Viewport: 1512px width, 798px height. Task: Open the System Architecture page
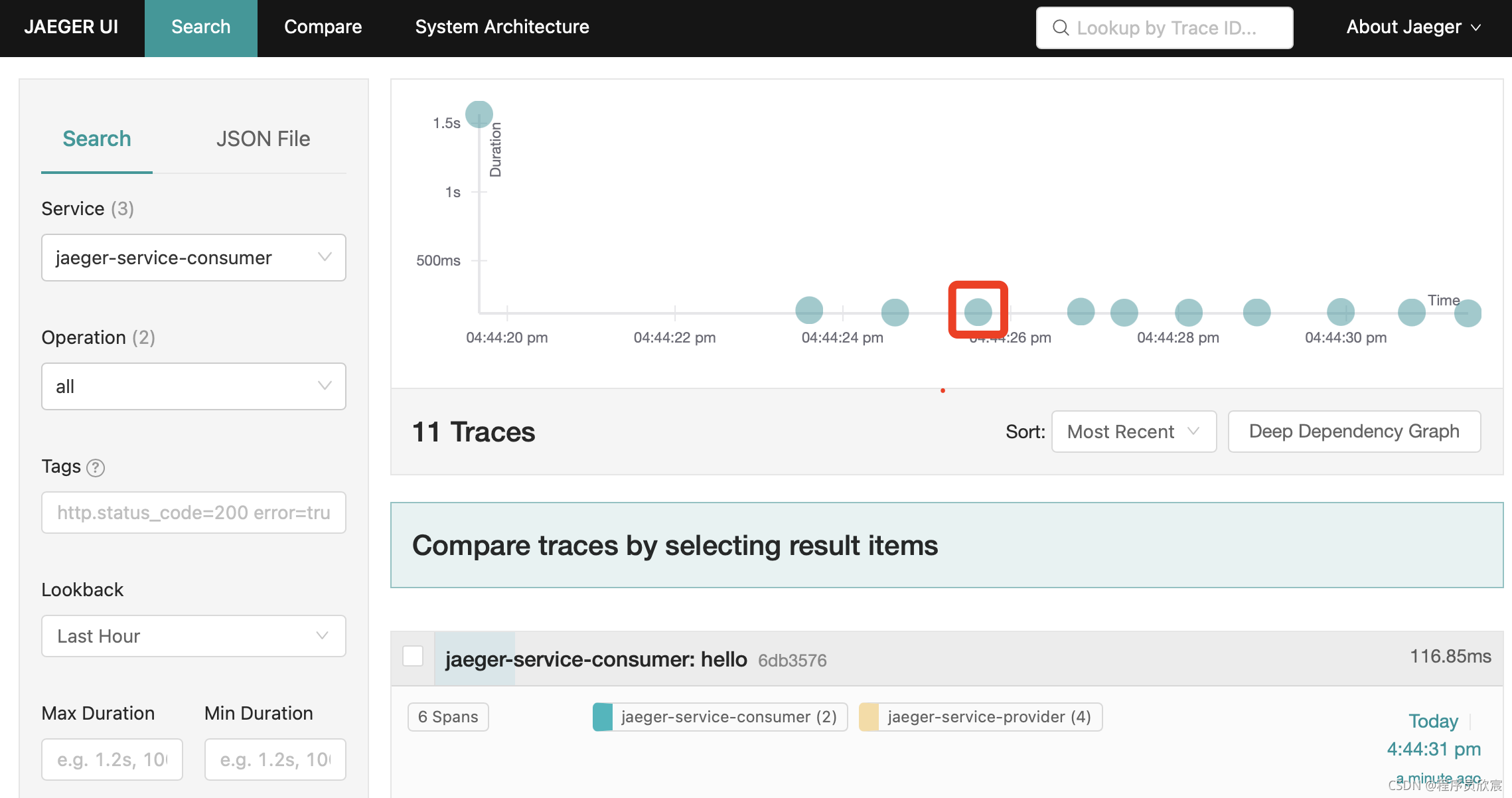502,27
